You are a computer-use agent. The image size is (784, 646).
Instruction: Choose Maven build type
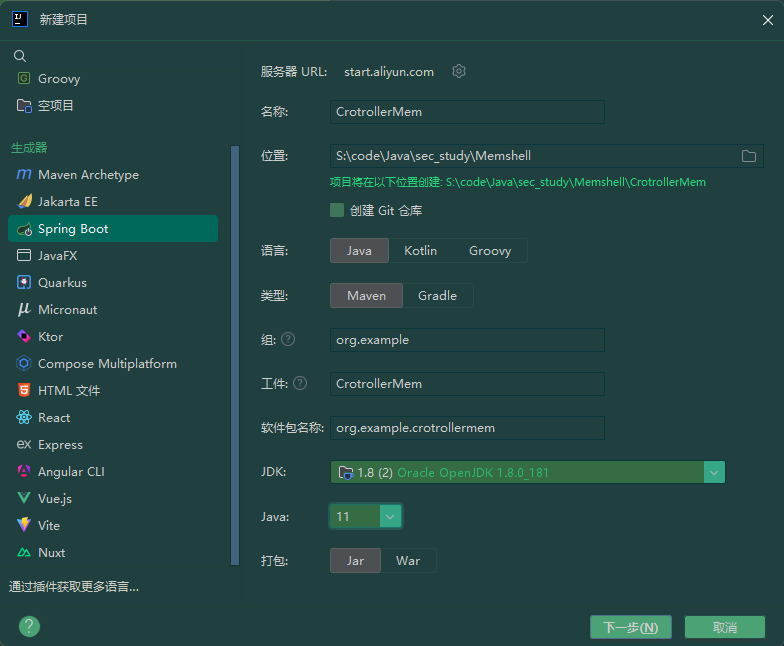pyautogui.click(x=366, y=296)
